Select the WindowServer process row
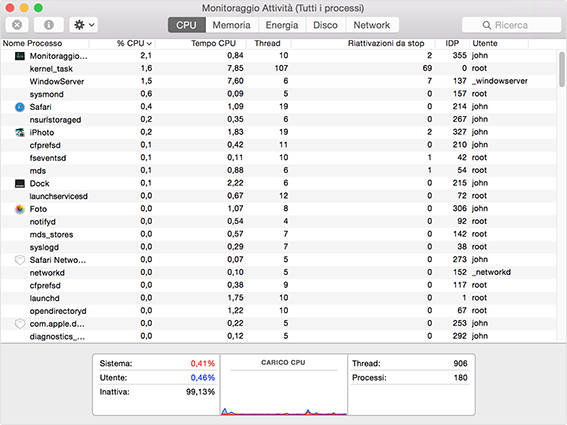Screen dimensions: 567x425 click(278, 81)
